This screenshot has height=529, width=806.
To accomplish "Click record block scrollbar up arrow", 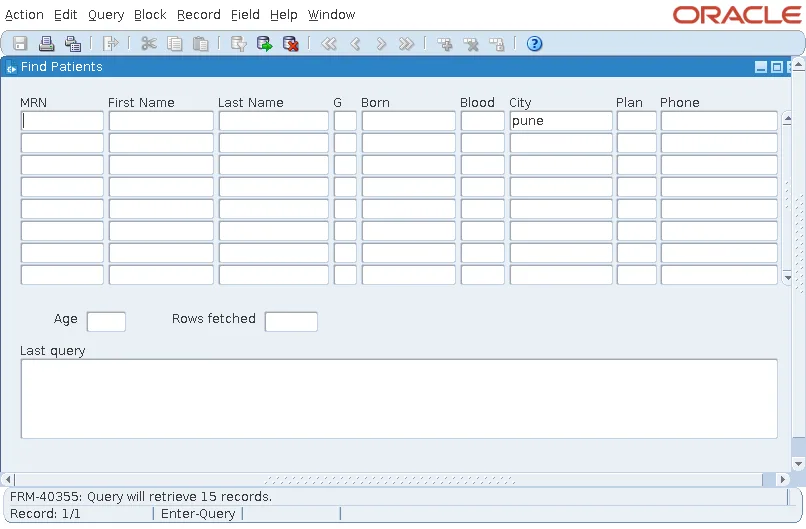I will [x=787, y=119].
